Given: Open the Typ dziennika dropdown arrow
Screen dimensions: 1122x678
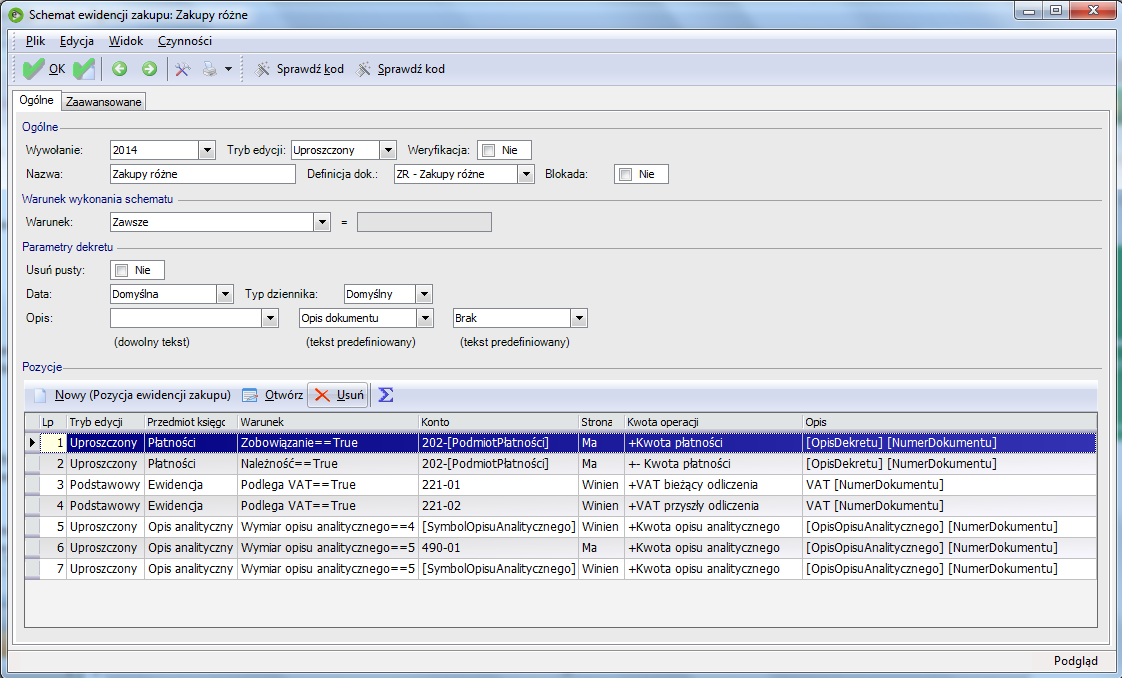Looking at the screenshot, I should (x=424, y=294).
